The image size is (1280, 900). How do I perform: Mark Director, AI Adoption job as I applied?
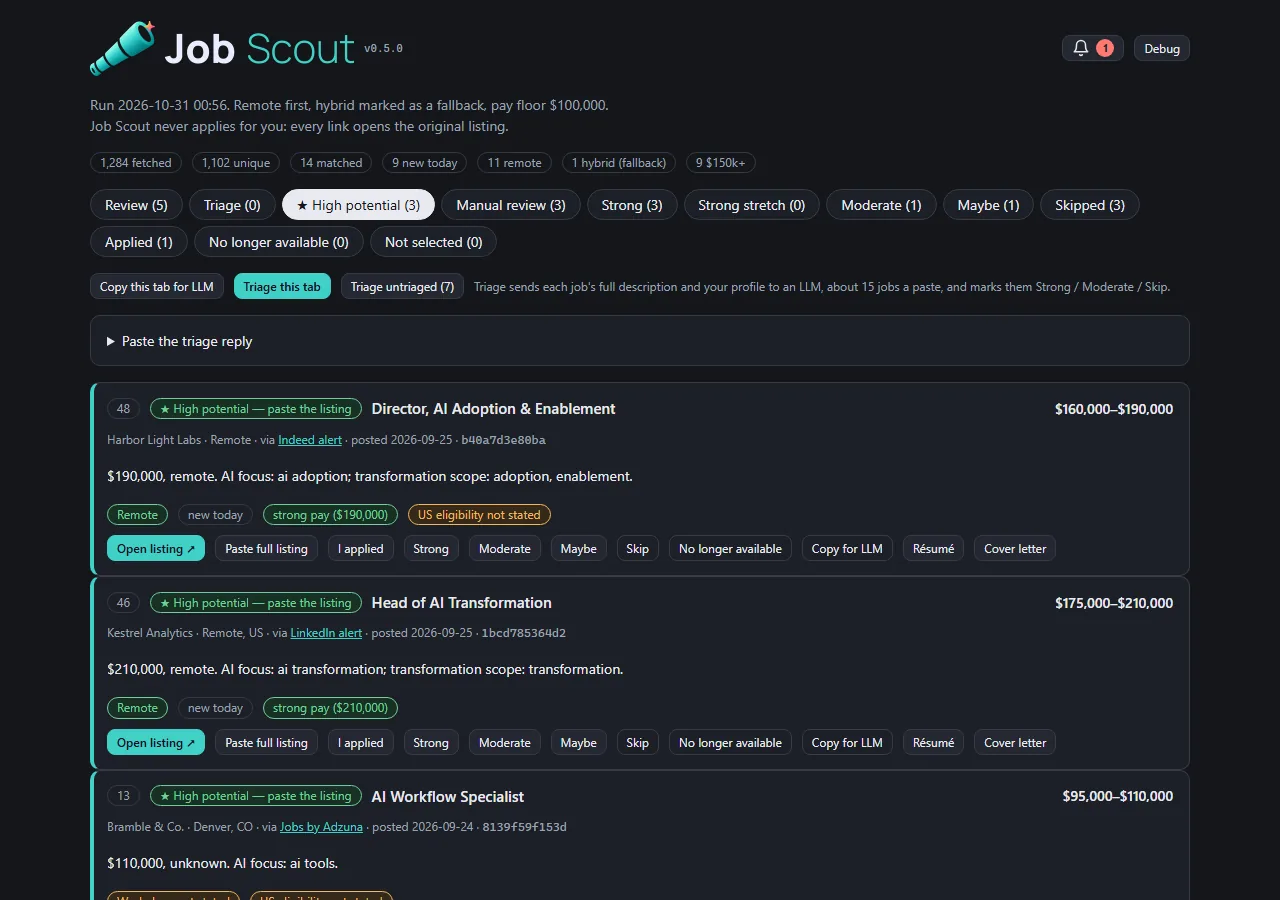tap(361, 549)
